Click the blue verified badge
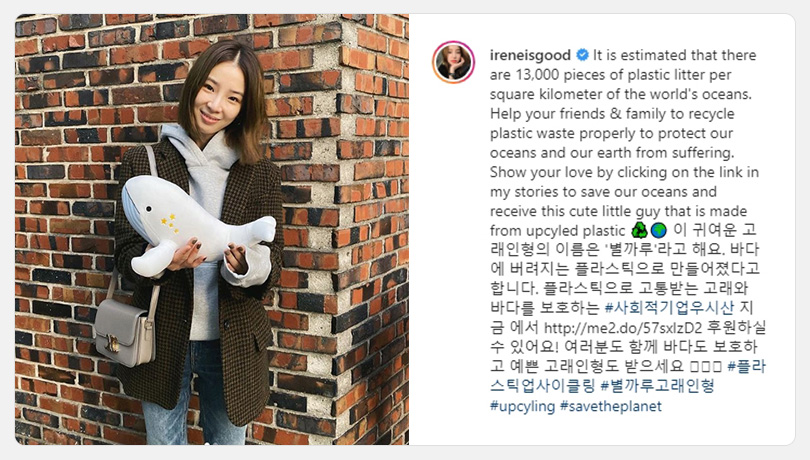Screen dimensions: 810x460 [x=582, y=55]
